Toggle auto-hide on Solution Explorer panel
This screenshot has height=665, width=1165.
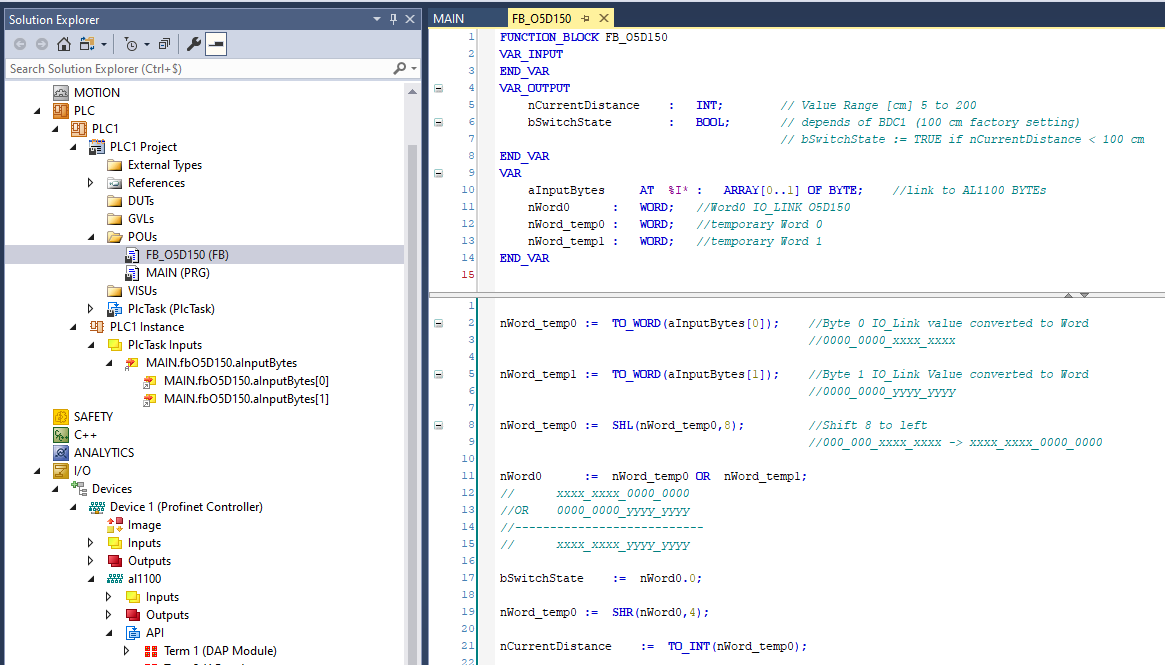(x=393, y=18)
